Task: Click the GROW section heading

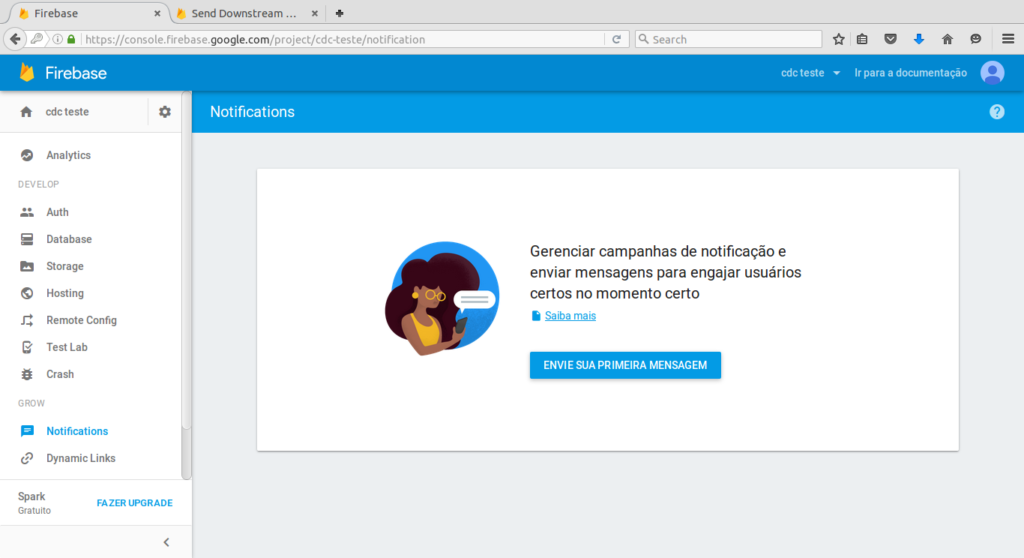Action: click(31, 403)
